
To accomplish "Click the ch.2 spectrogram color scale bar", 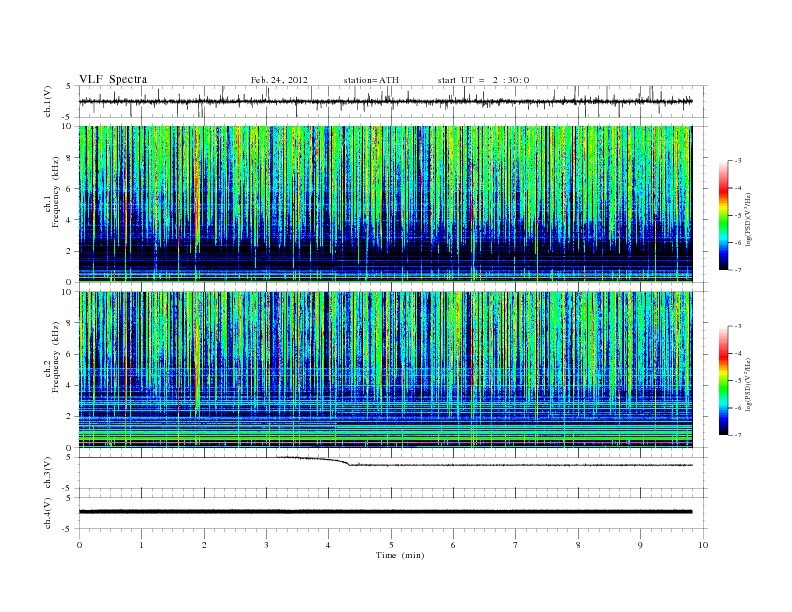I will coord(723,381).
